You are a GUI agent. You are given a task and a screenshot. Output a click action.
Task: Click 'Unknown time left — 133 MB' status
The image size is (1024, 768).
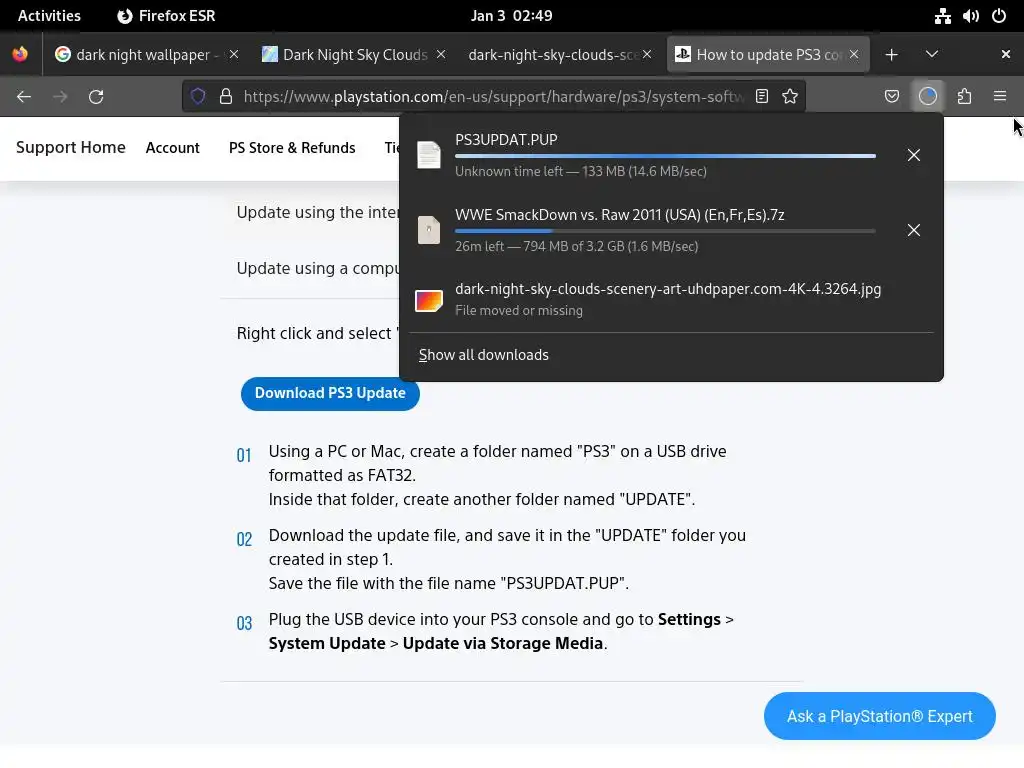point(581,171)
